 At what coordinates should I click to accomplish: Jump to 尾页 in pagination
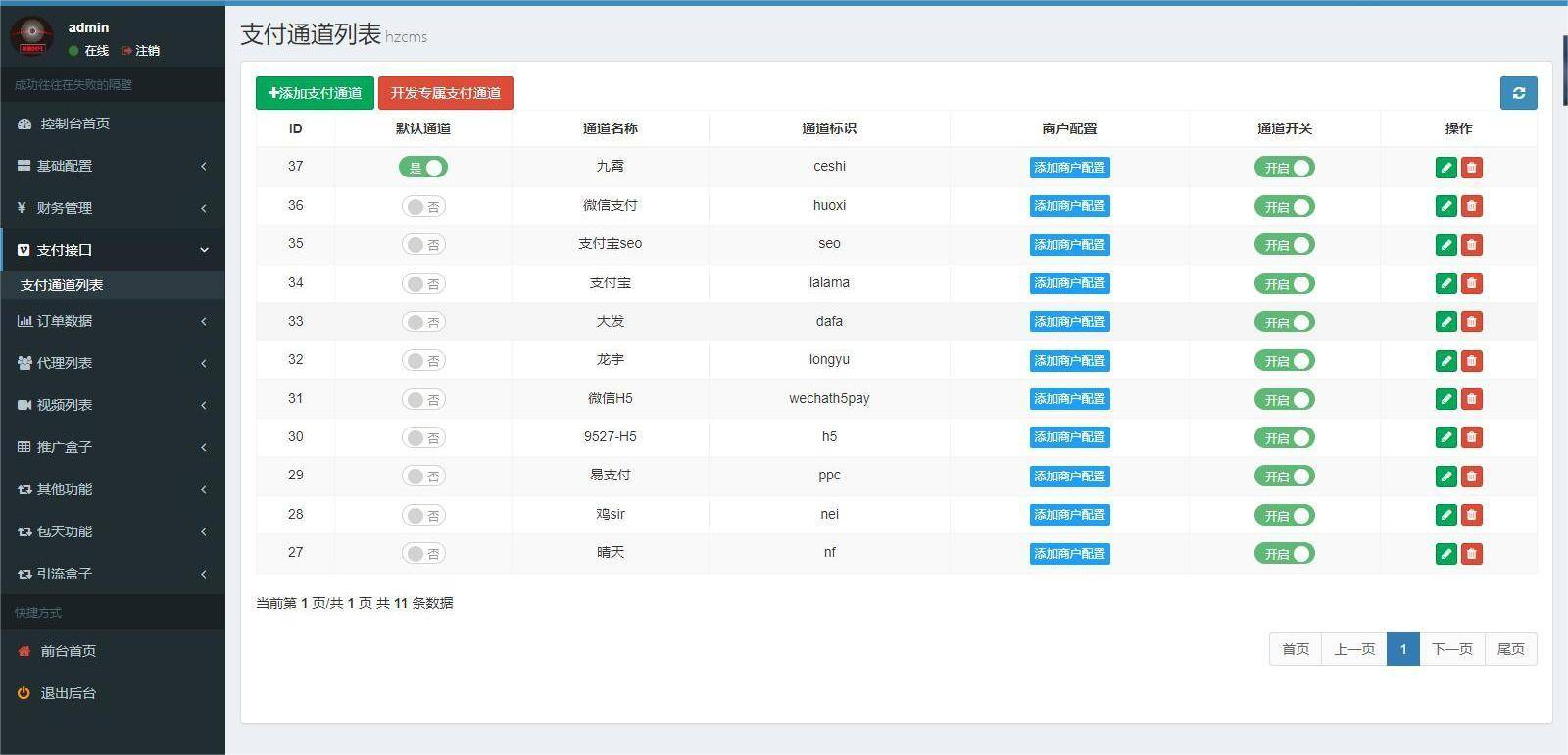click(1511, 649)
